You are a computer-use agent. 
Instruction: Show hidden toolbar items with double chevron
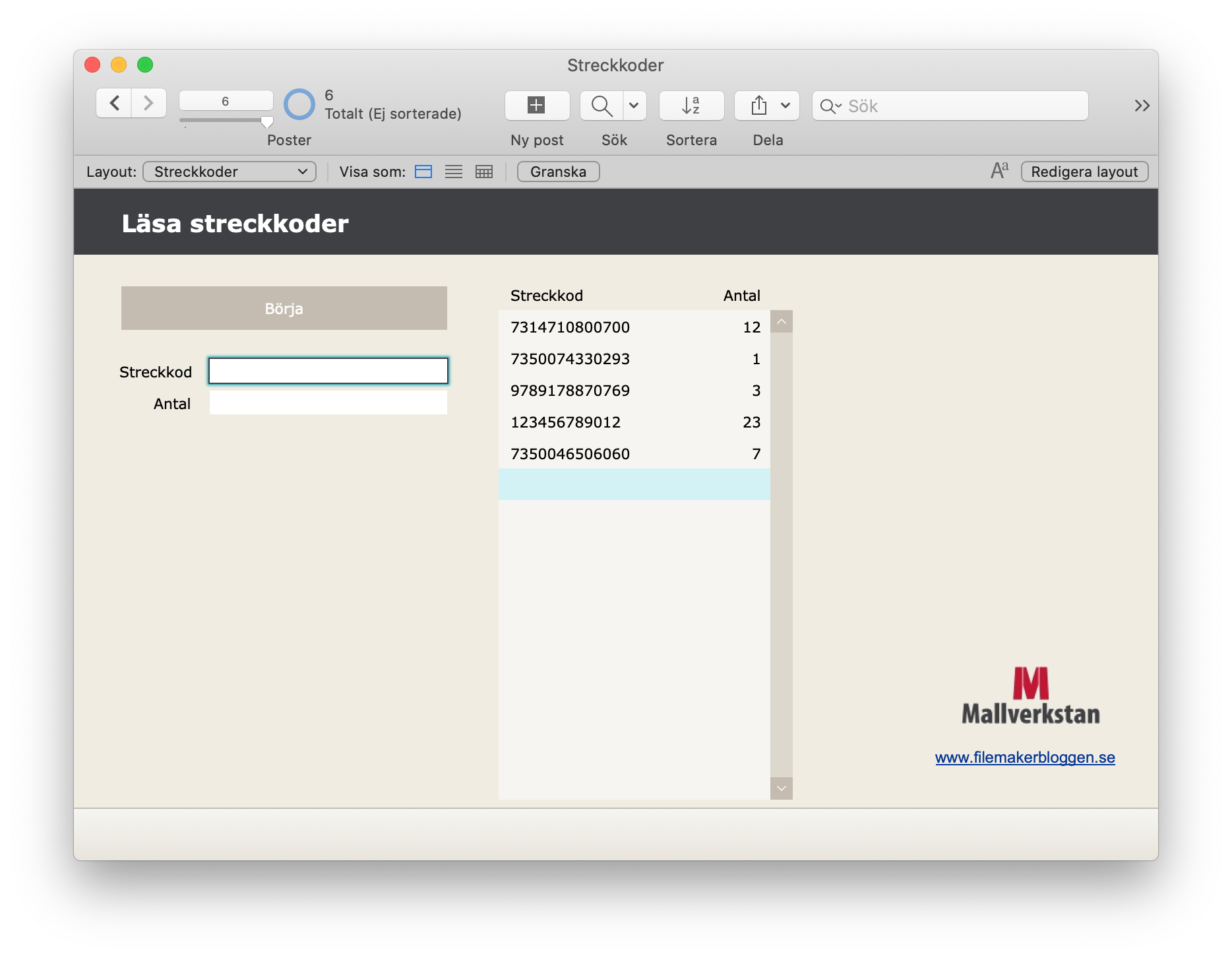(x=1142, y=106)
